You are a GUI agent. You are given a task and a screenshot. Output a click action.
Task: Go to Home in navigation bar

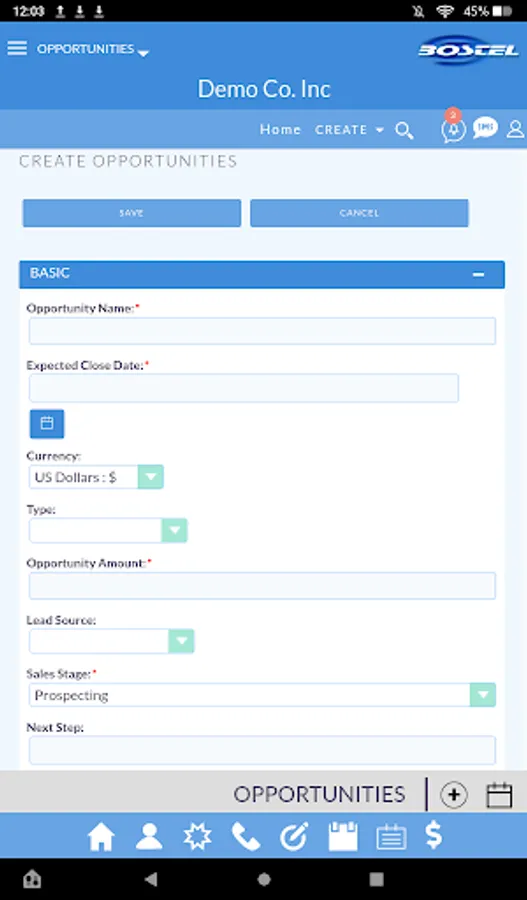[x=280, y=130]
